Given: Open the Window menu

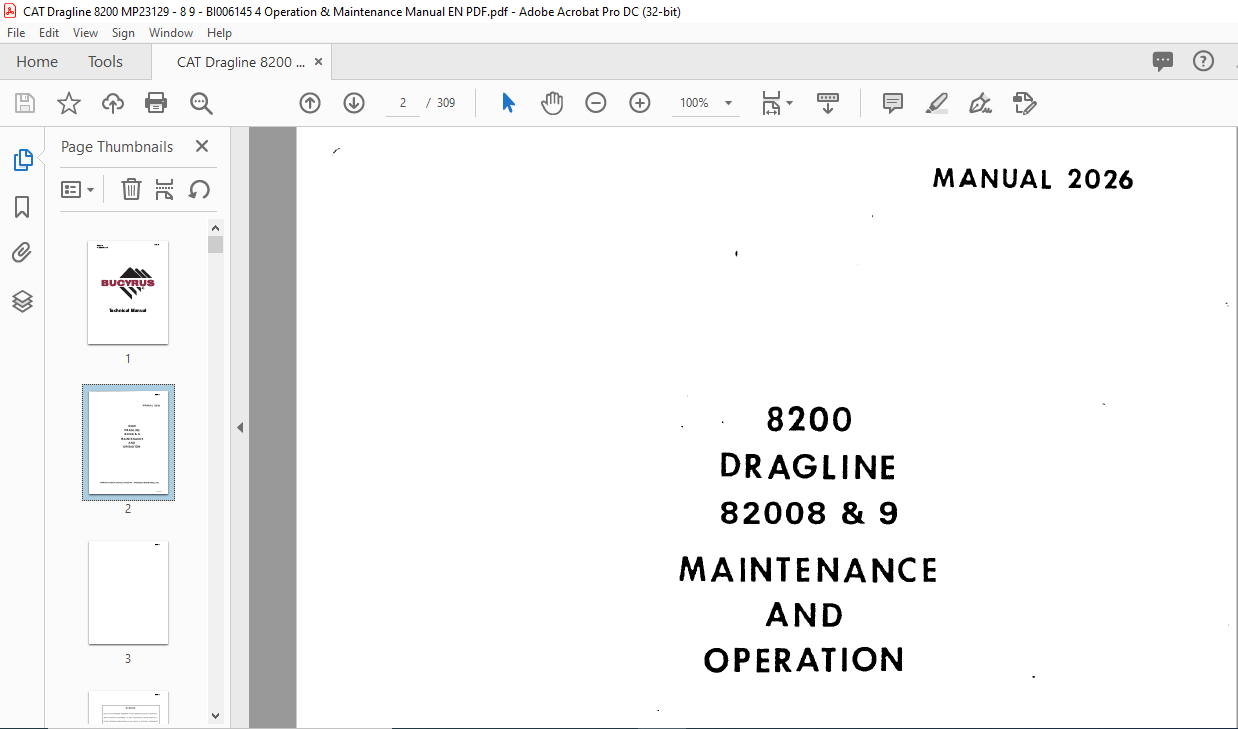Looking at the screenshot, I should (x=171, y=33).
